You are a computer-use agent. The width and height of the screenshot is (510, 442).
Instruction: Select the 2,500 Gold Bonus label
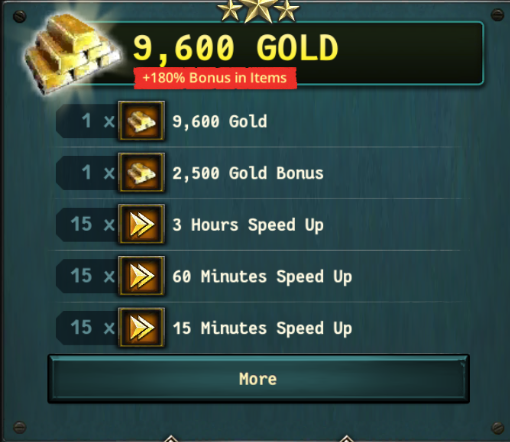[248, 173]
